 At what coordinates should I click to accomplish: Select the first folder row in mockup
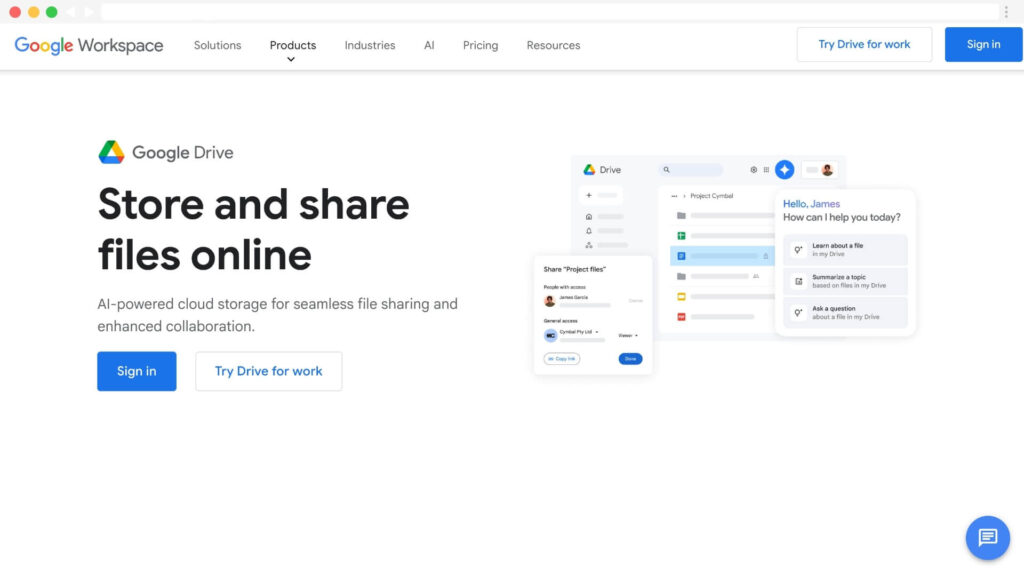723,216
